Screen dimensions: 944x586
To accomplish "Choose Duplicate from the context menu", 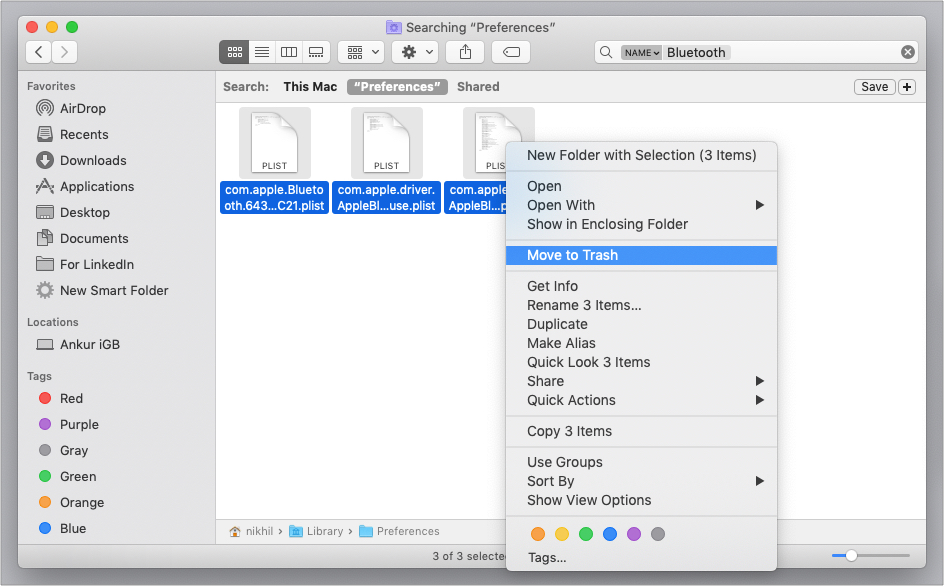I will [641, 324].
